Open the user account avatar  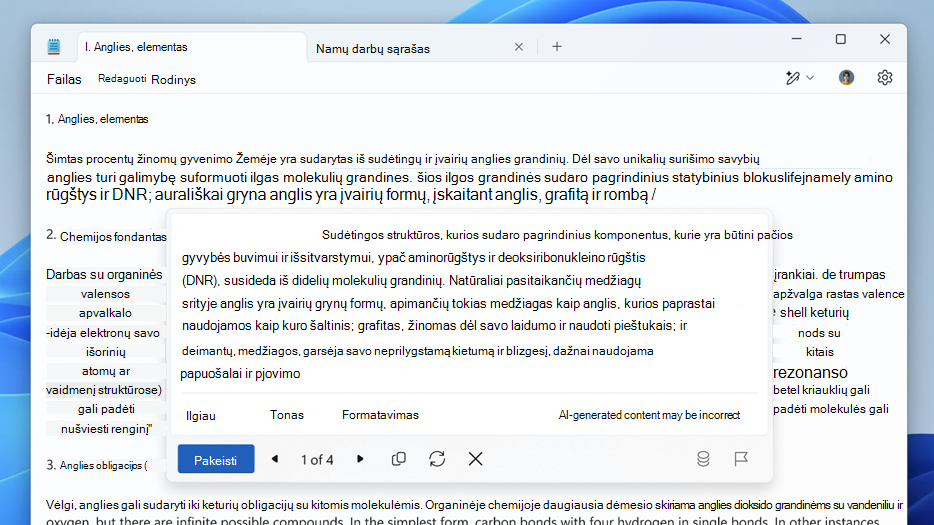point(846,77)
